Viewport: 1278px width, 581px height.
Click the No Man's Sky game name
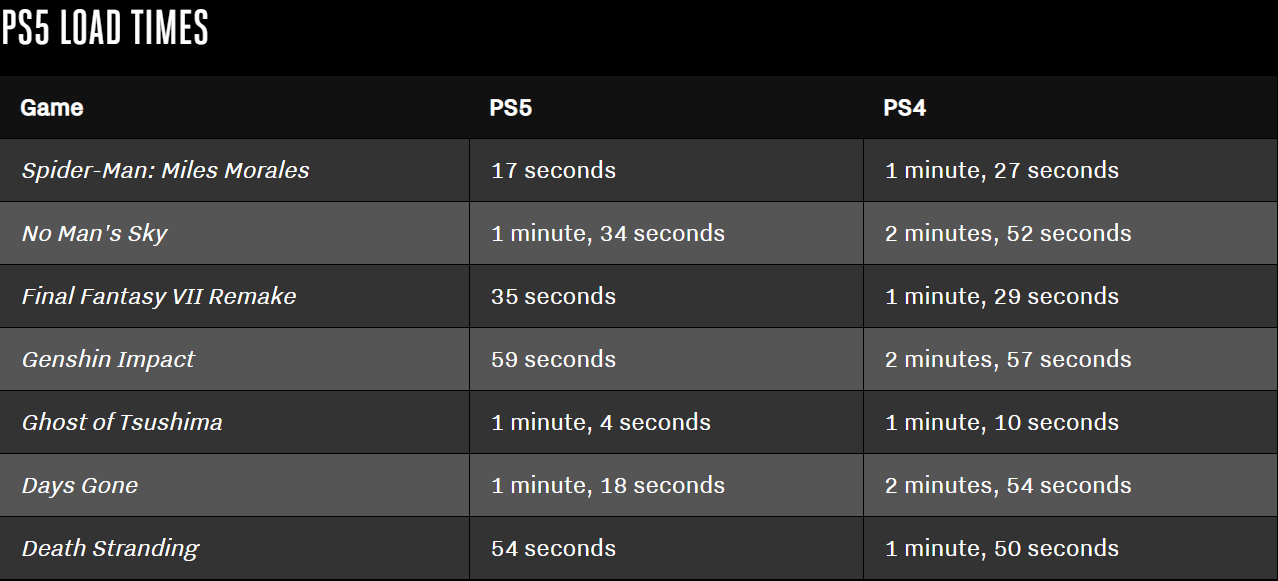(94, 233)
